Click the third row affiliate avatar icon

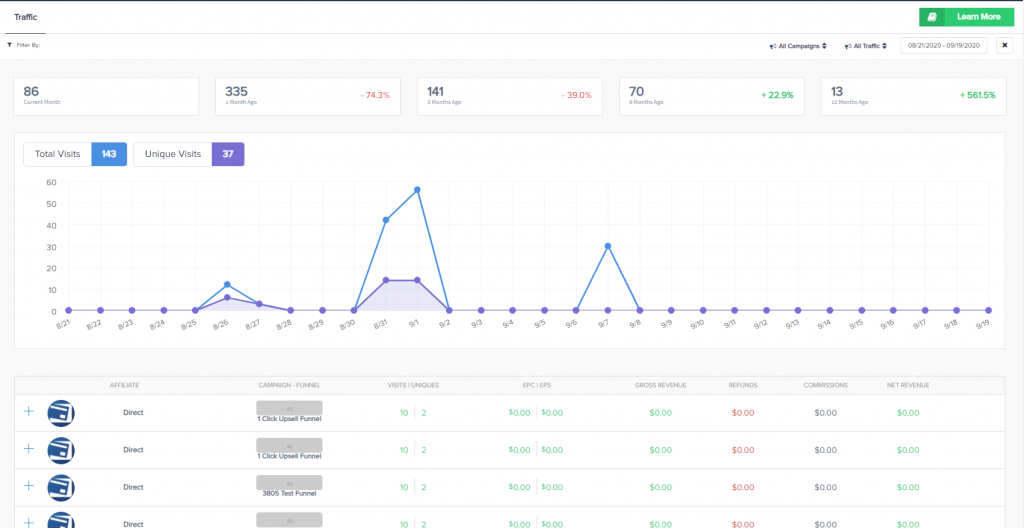click(62, 487)
